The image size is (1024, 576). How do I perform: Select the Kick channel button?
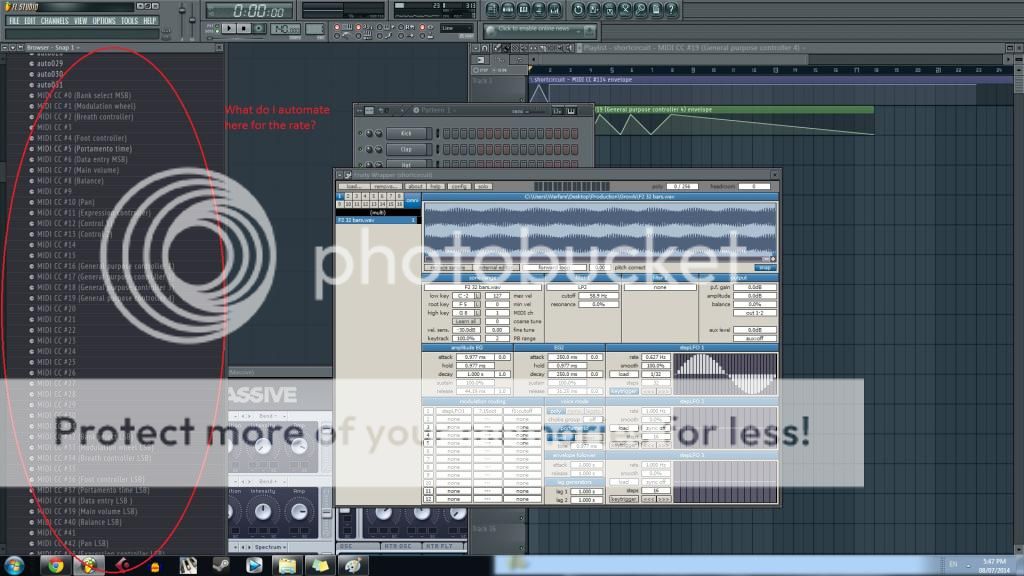[406, 133]
